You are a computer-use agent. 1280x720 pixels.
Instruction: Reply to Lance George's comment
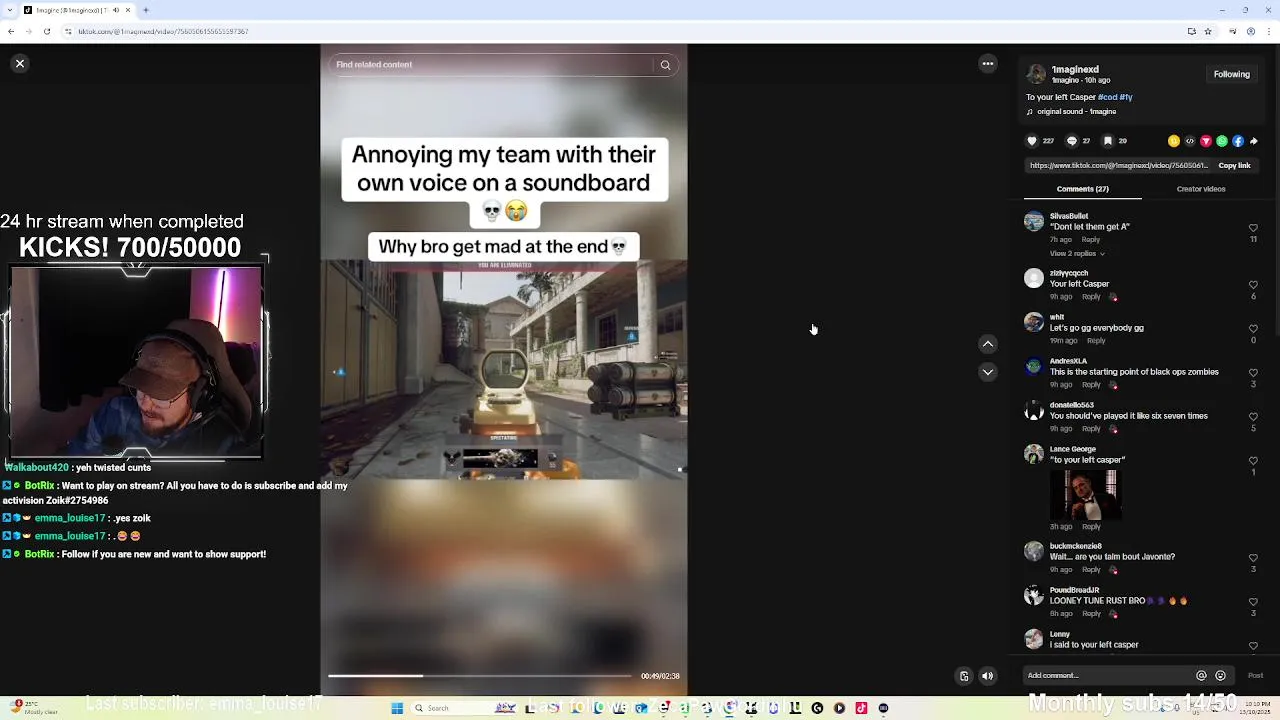coord(1091,527)
